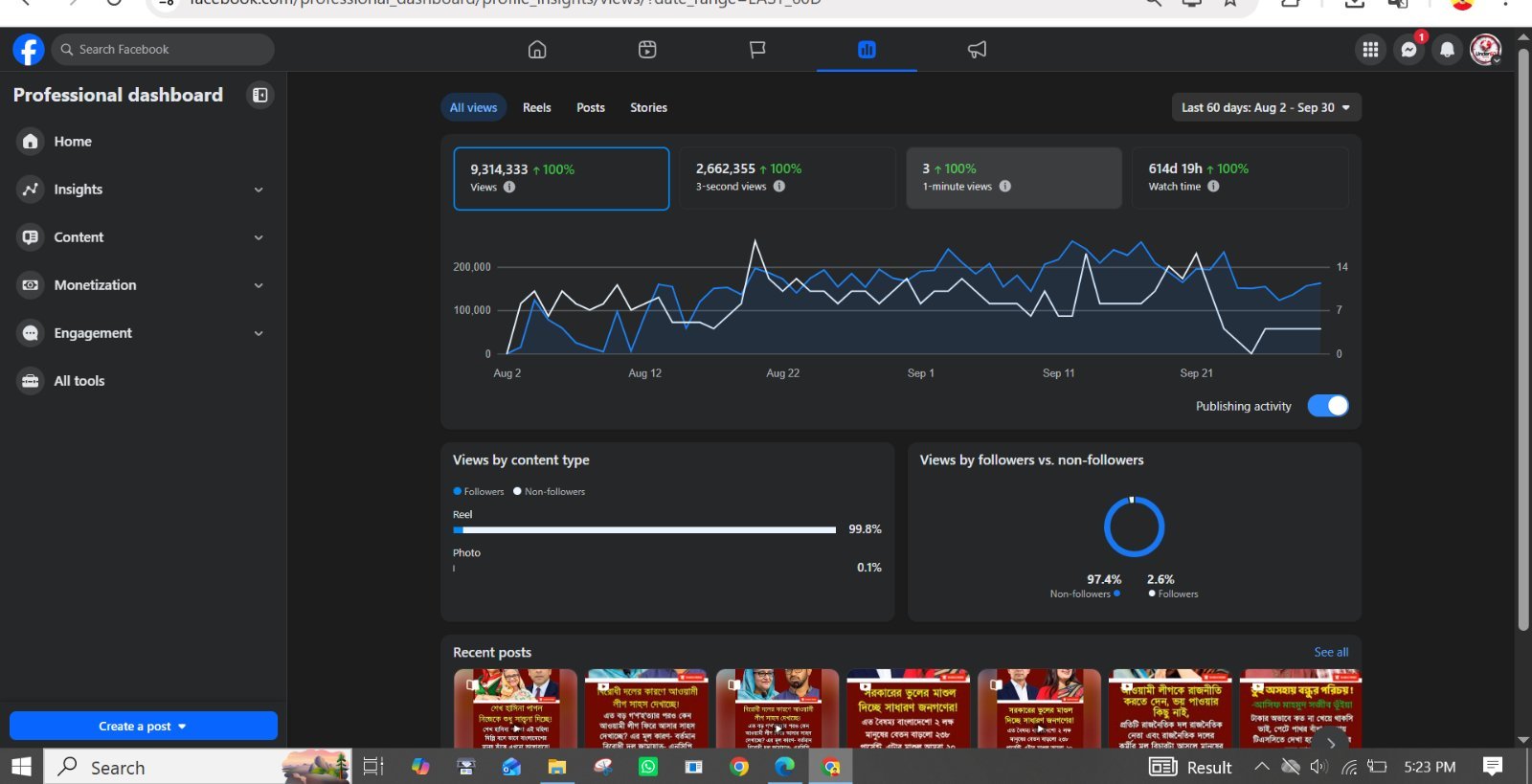Go to the Home feed icon

click(537, 50)
